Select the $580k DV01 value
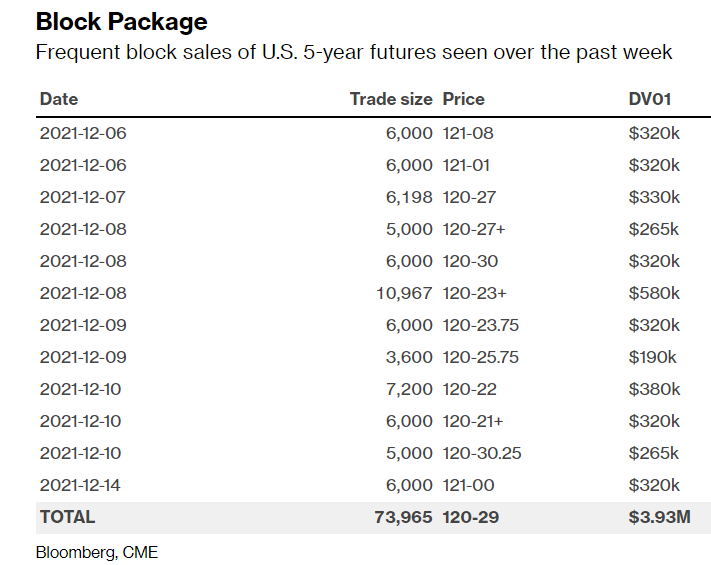711x565 pixels. tap(654, 293)
